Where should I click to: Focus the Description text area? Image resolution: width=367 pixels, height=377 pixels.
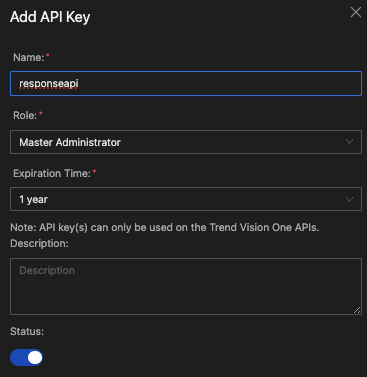pos(186,286)
